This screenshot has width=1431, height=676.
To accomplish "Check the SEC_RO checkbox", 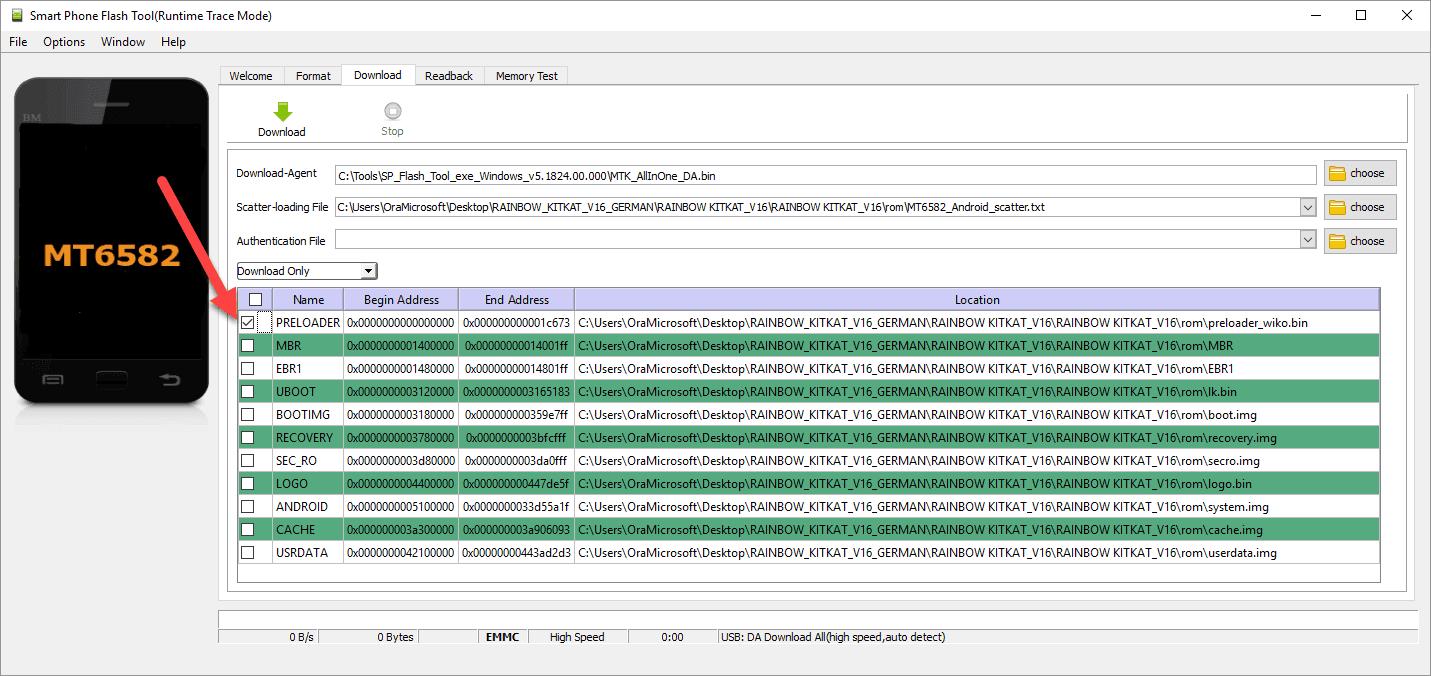I will click(x=248, y=460).
